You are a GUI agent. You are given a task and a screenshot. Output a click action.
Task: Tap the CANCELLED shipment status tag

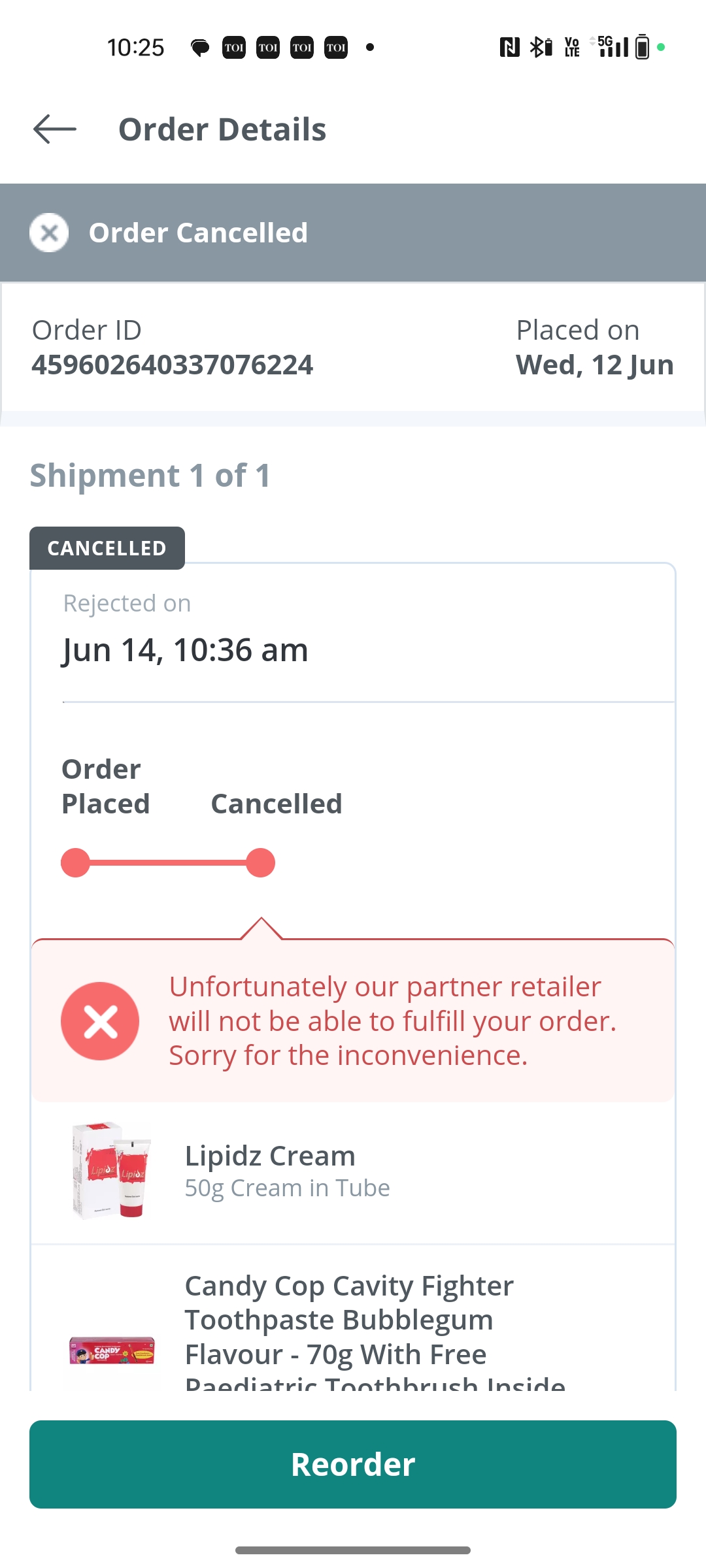[x=107, y=548]
